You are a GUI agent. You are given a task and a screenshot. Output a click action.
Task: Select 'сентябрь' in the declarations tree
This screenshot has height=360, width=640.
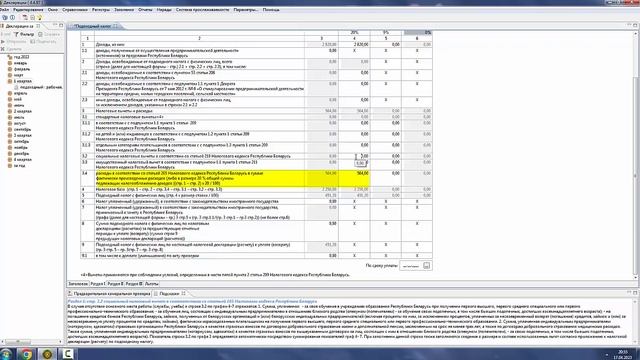tap(22, 129)
